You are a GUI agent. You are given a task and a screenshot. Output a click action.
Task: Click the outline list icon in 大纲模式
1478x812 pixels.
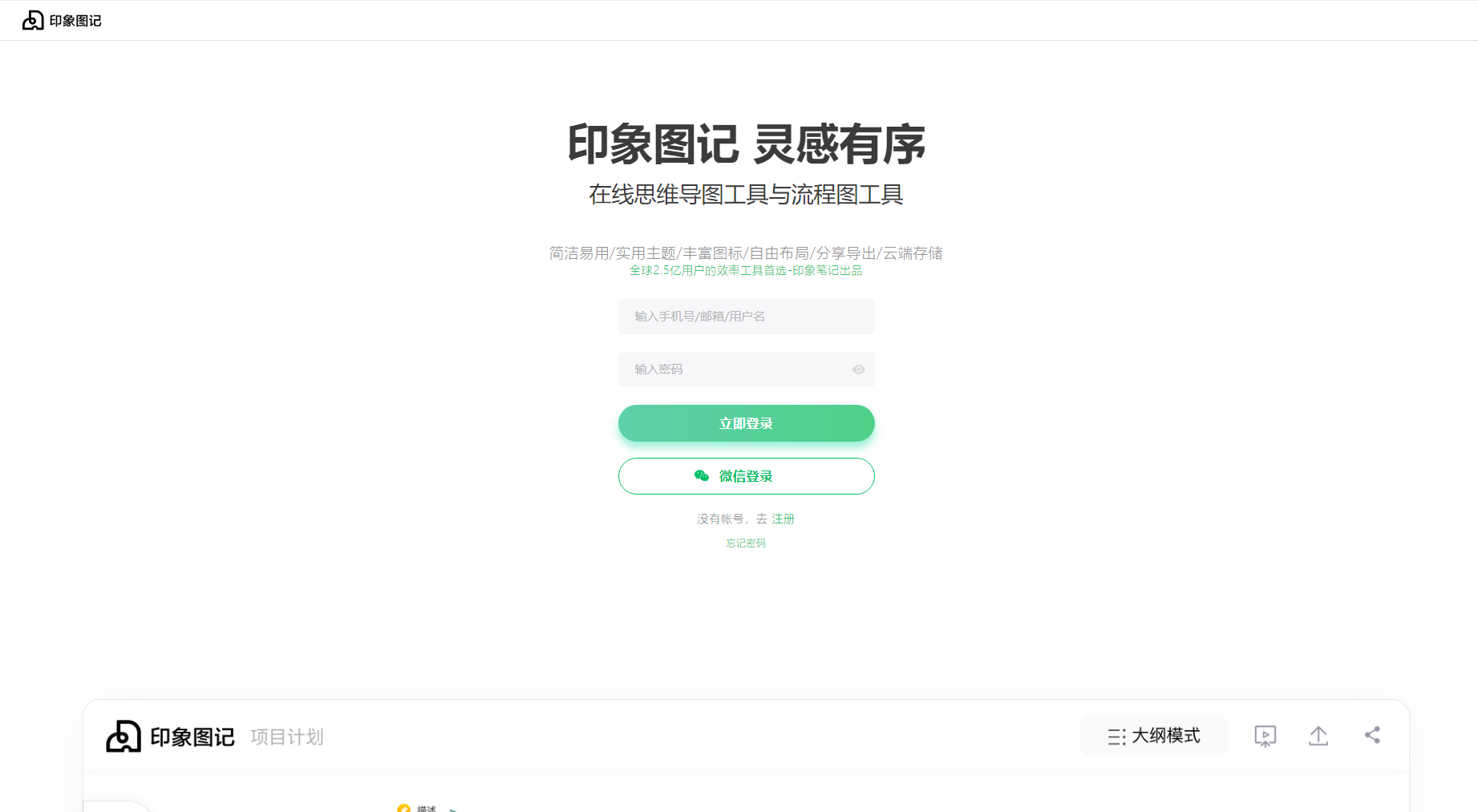(1116, 737)
